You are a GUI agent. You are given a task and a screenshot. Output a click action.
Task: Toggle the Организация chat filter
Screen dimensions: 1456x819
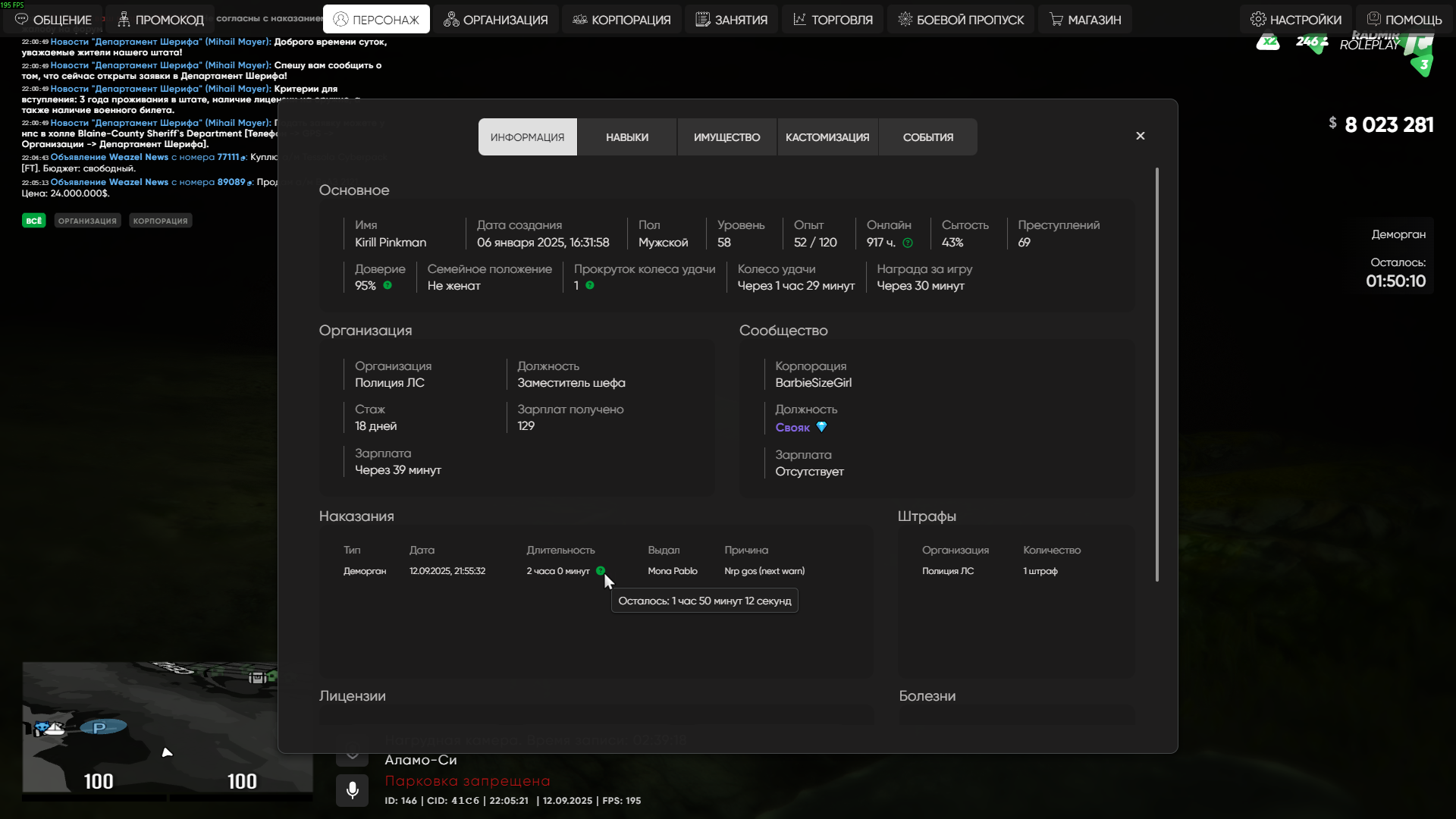(x=87, y=221)
